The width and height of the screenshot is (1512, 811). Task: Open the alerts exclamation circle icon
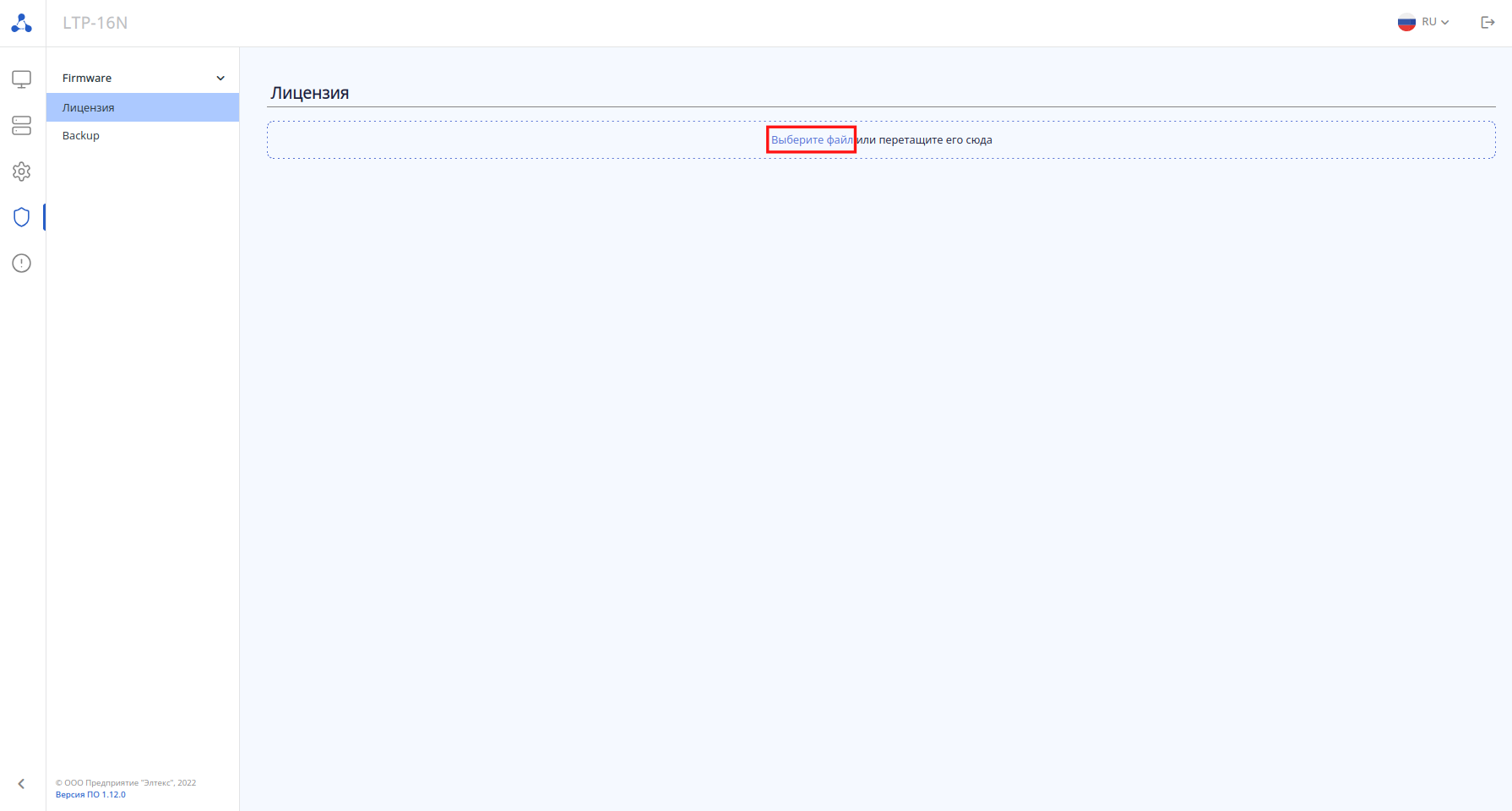pos(22,264)
